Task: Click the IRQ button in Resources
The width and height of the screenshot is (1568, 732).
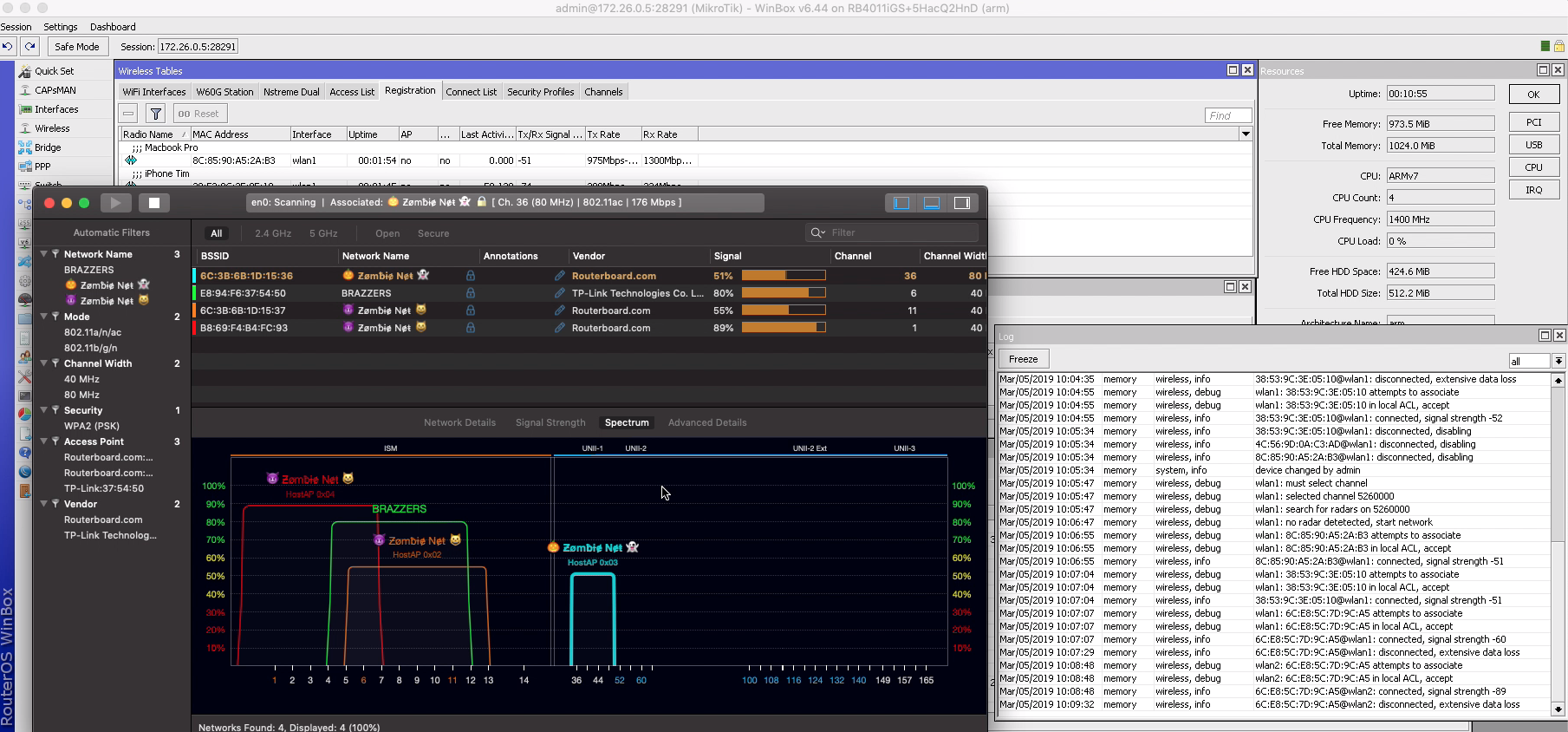Action: [x=1533, y=190]
